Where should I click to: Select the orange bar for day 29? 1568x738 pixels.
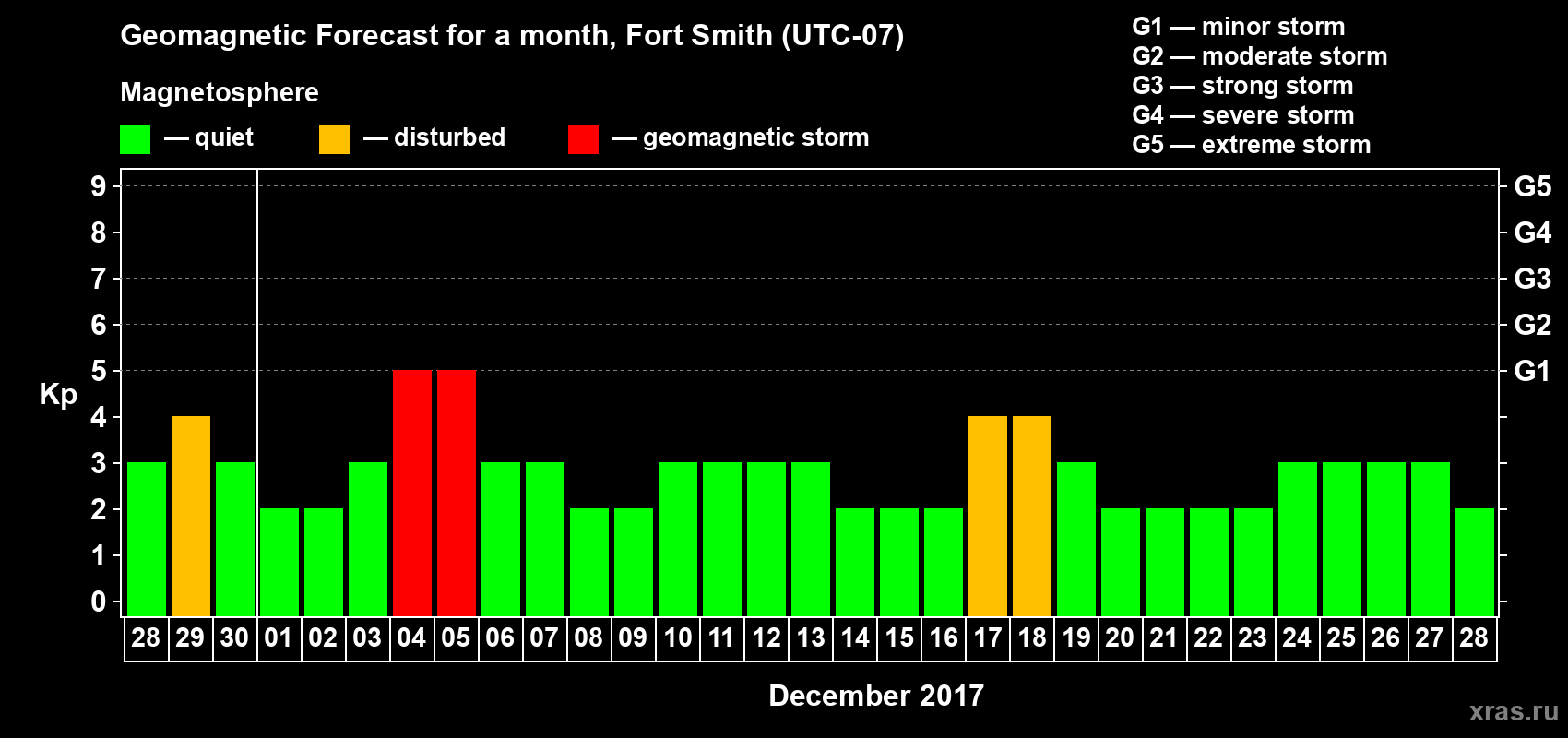[x=191, y=517]
